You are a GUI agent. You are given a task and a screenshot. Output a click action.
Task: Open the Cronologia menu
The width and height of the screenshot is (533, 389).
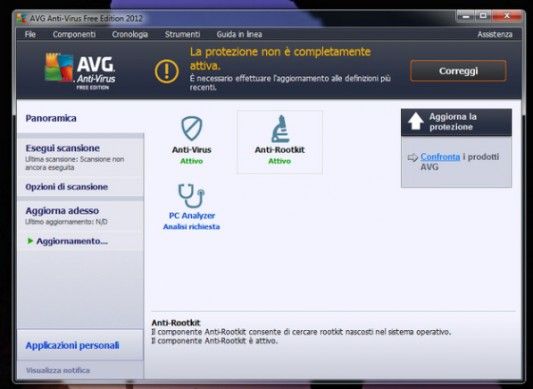(130, 34)
